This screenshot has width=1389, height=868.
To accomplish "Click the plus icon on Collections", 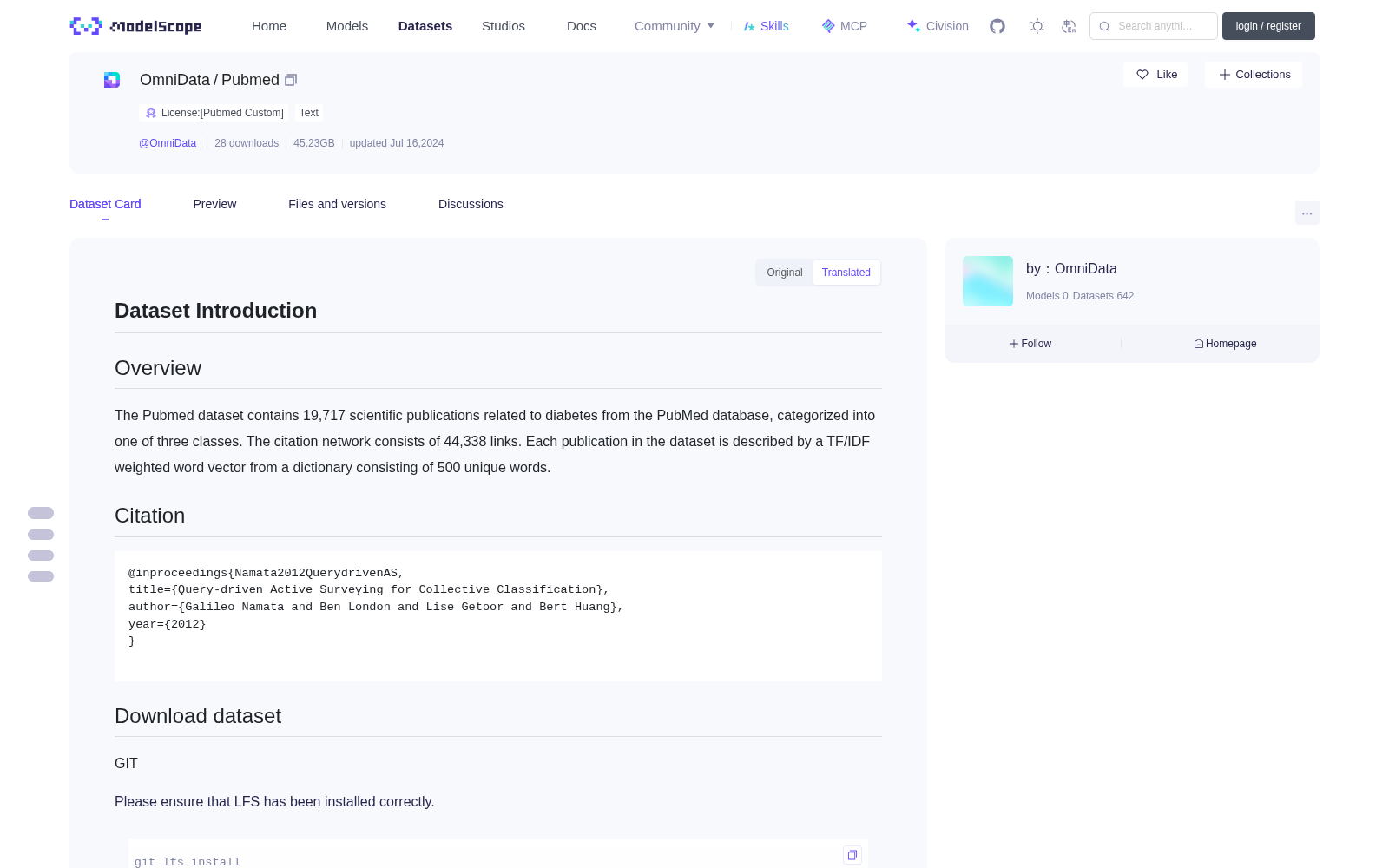I will pyautogui.click(x=1225, y=75).
